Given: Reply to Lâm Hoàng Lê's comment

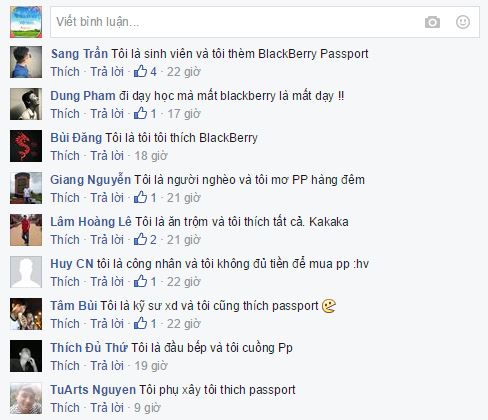Looking at the screenshot, I should (107, 240).
